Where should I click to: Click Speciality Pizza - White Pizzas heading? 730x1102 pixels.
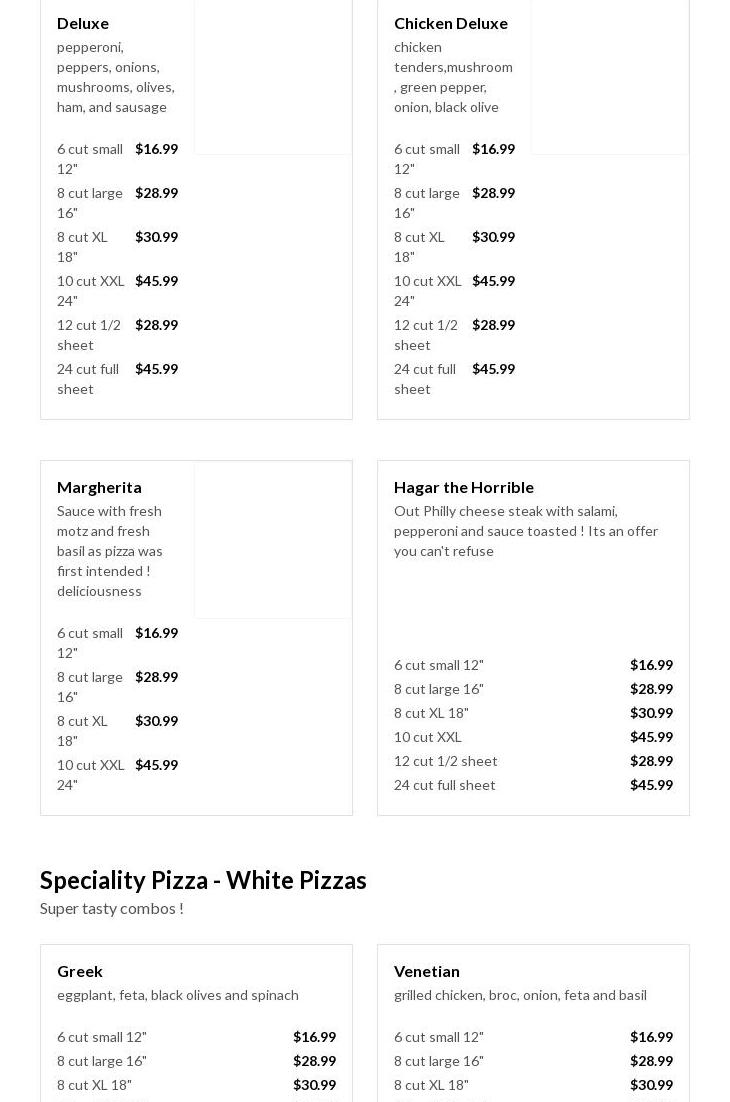203,880
